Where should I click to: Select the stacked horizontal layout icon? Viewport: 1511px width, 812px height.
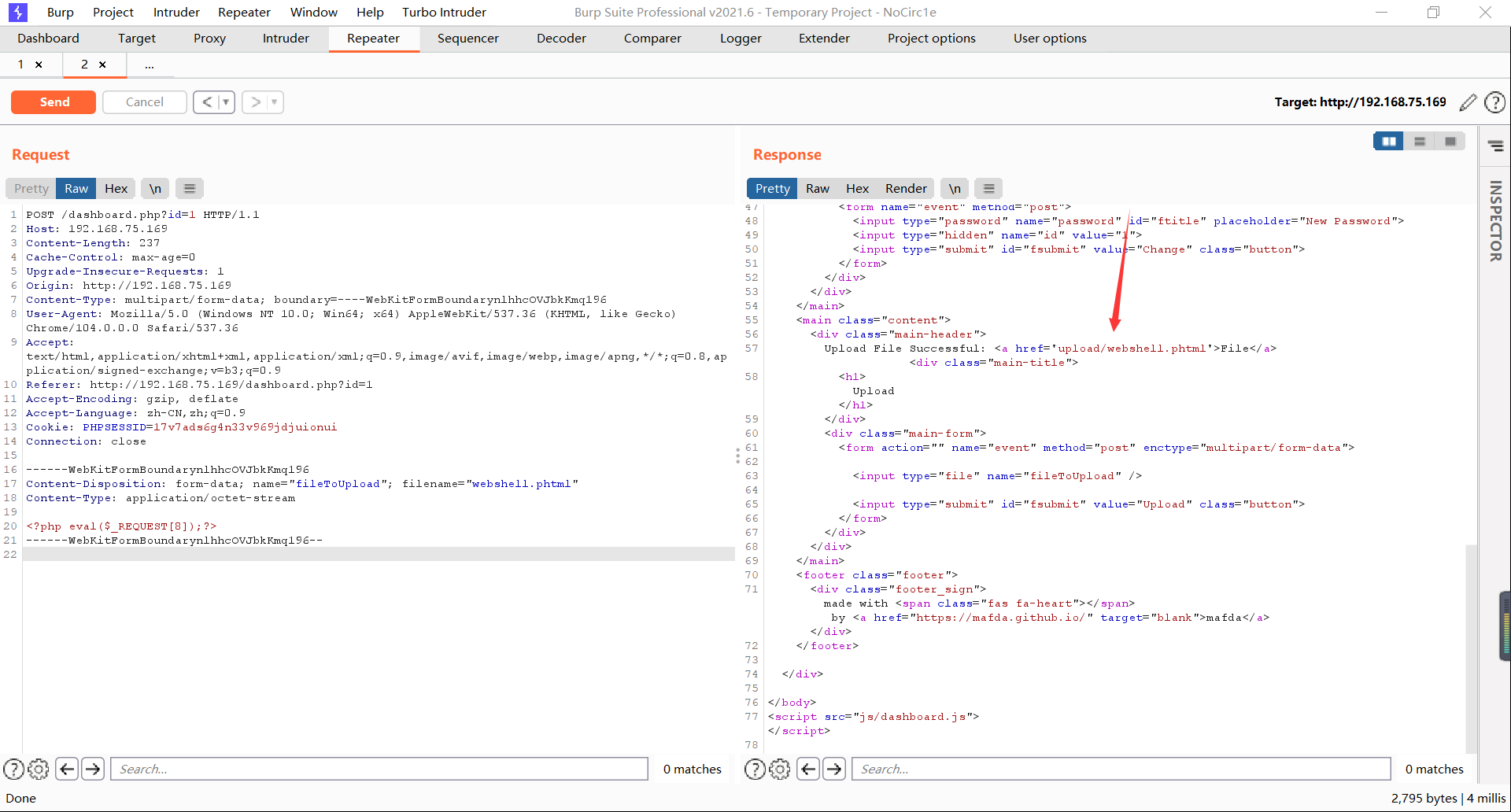click(x=1420, y=142)
